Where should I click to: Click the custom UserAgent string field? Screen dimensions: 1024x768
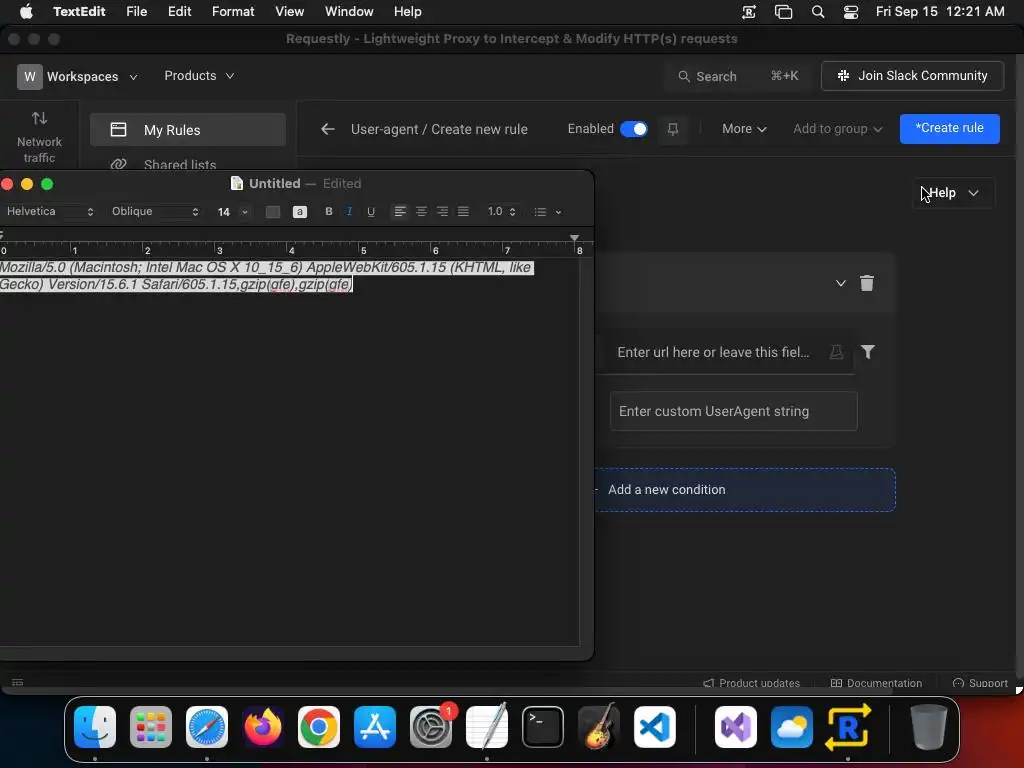[733, 411]
